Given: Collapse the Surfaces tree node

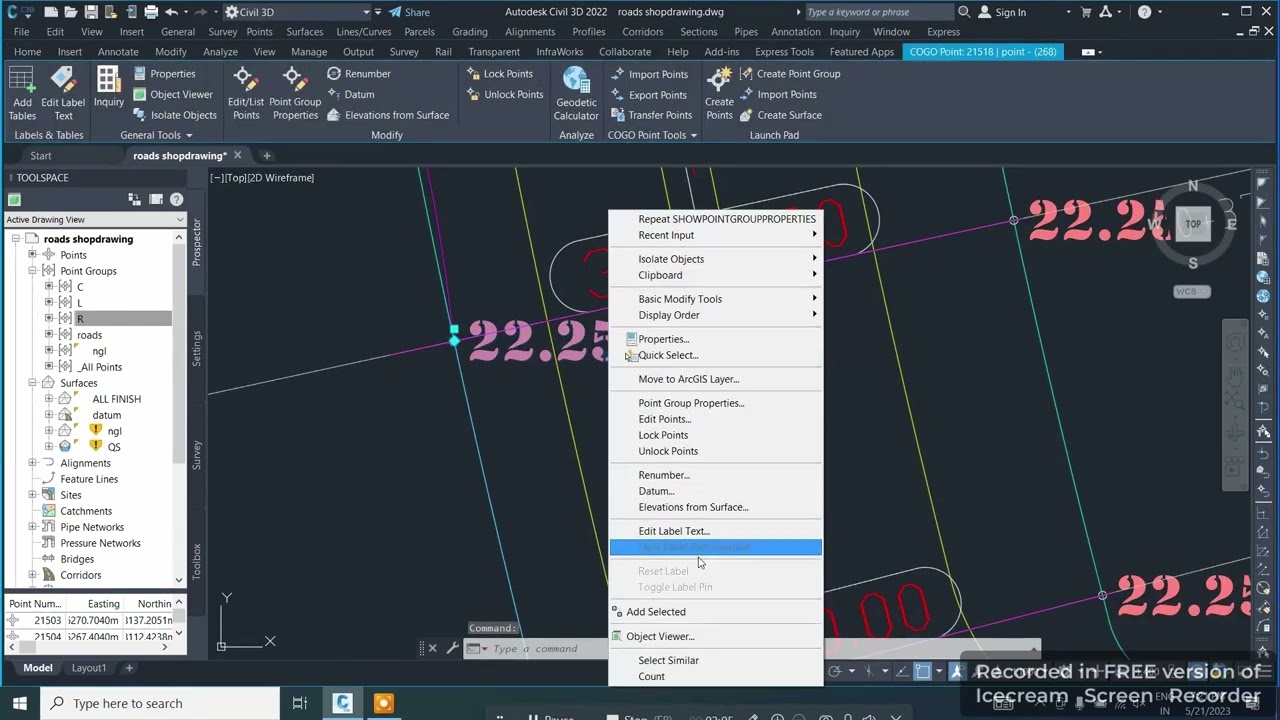Looking at the screenshot, I should point(33,383).
